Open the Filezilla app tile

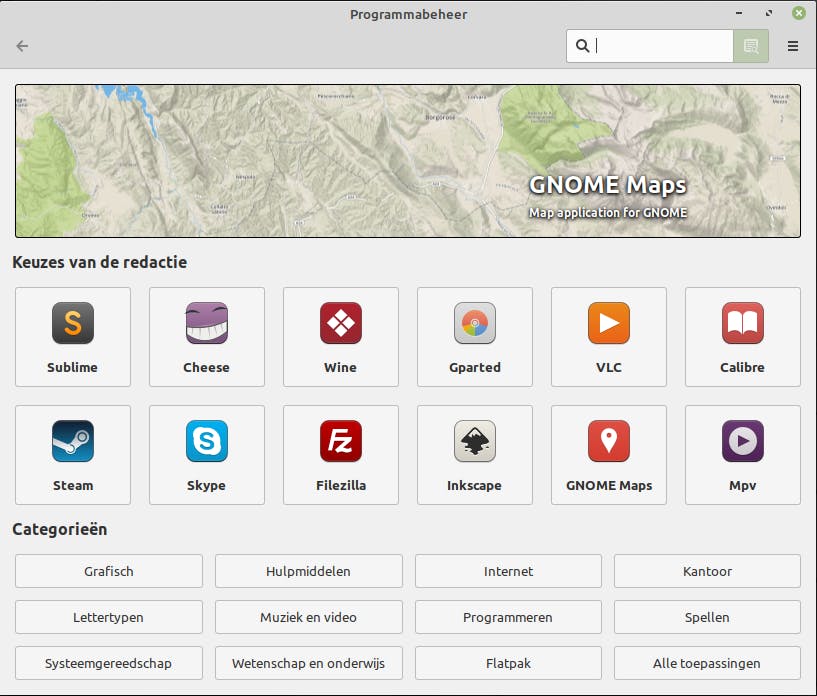click(x=341, y=455)
